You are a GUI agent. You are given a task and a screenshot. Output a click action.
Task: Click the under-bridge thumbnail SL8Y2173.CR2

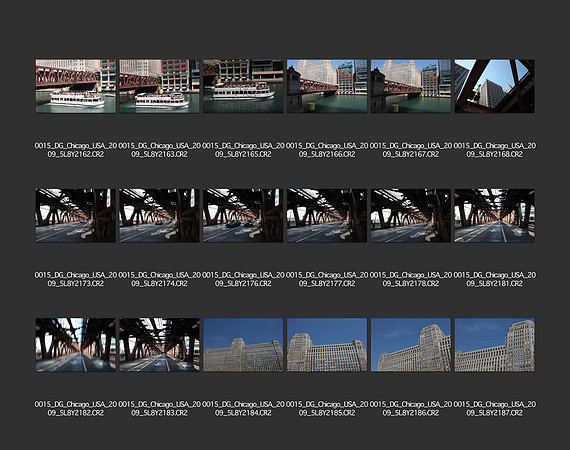click(x=76, y=216)
